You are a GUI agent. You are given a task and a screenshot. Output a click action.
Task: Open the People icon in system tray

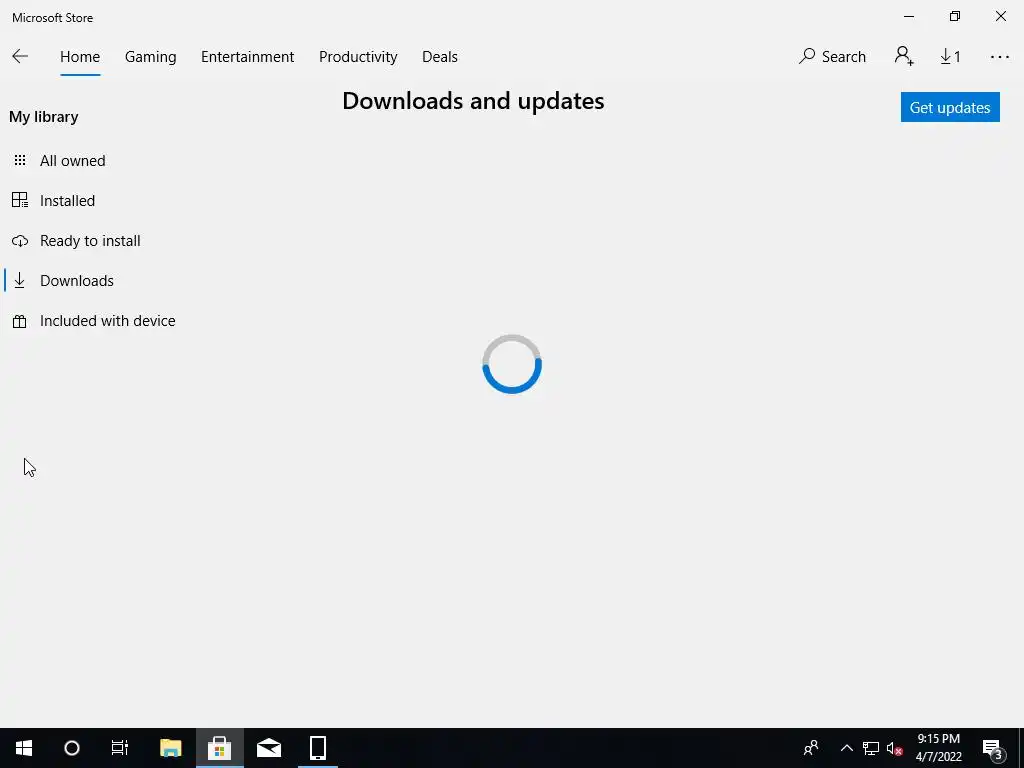click(811, 748)
